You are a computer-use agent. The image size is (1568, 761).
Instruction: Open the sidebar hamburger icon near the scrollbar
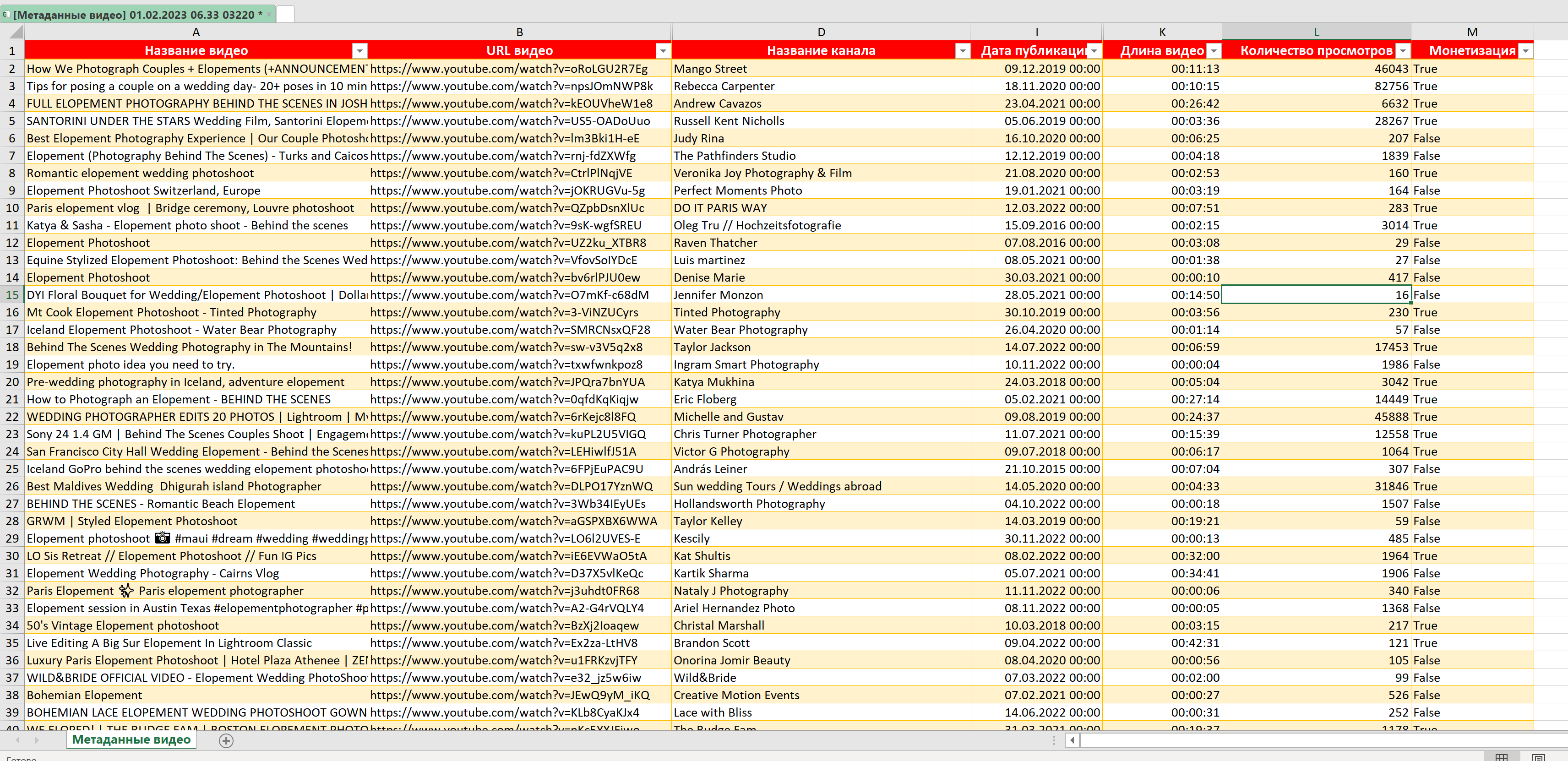(x=1054, y=740)
